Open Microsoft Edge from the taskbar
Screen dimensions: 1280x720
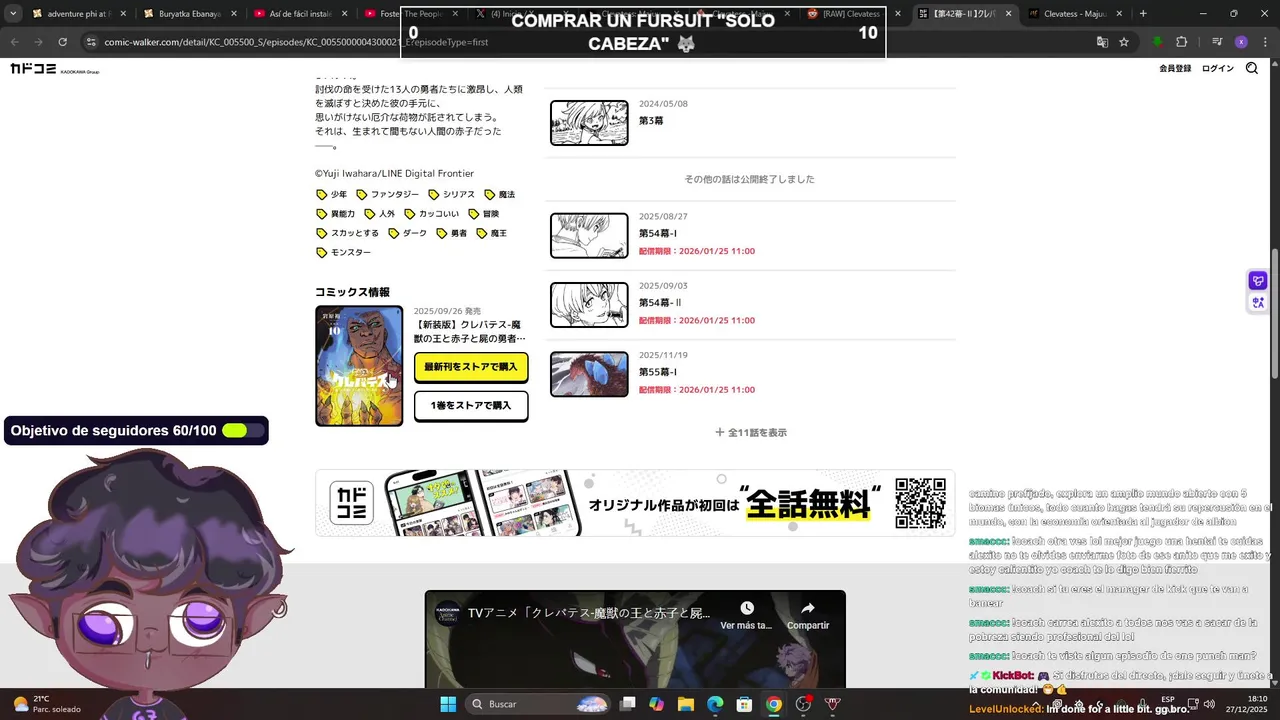(715, 704)
